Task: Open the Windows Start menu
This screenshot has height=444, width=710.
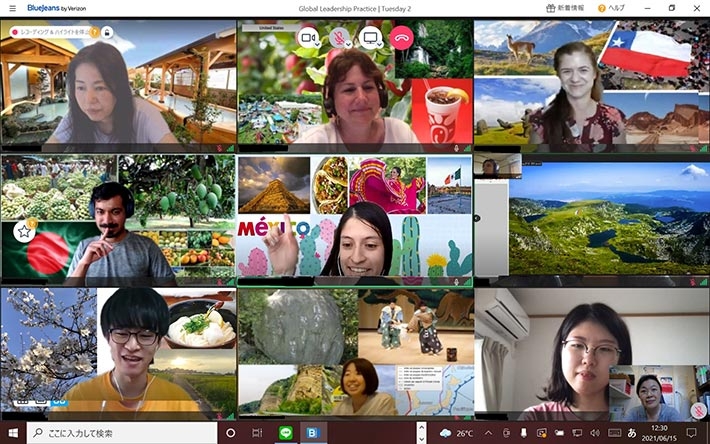Action: 11,433
